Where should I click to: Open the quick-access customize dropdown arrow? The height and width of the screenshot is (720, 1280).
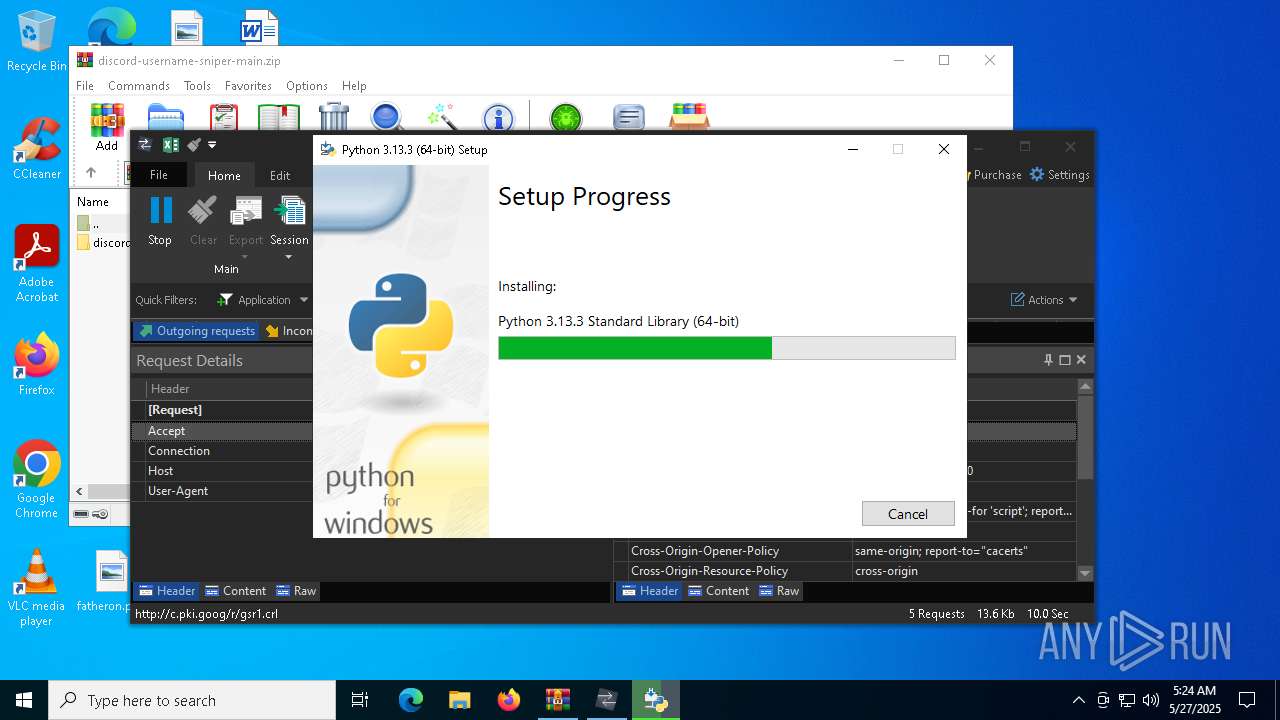point(212,145)
